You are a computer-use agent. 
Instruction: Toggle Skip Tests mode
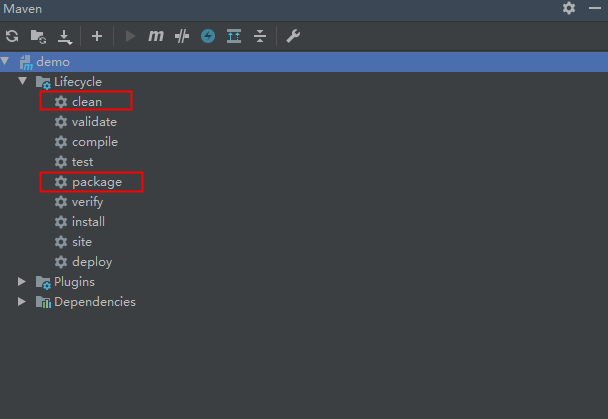point(182,36)
